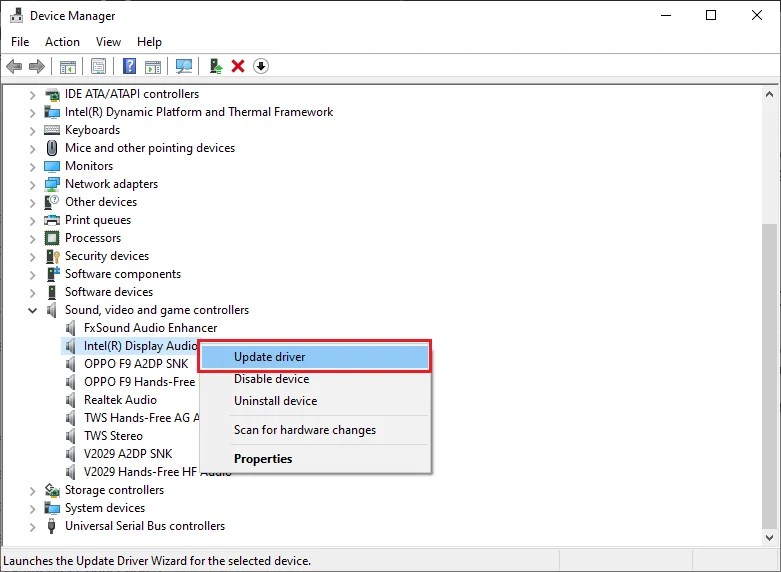Select FxSound Audio Enhancer device
Viewport: 781px width, 572px height.
click(x=150, y=328)
